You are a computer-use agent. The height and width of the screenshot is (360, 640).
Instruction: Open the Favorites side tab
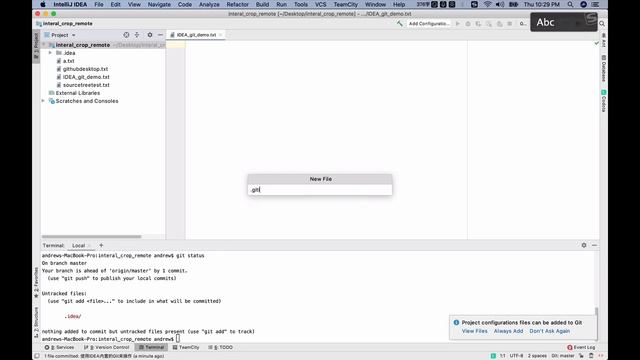36,282
